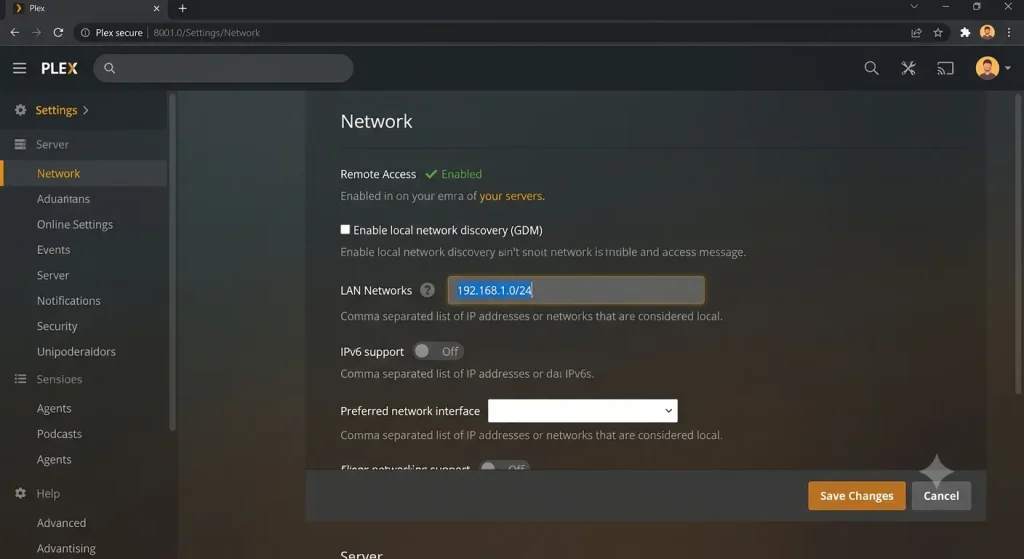Open the hamburger navigation menu
1024x559 pixels.
pyautogui.click(x=20, y=68)
